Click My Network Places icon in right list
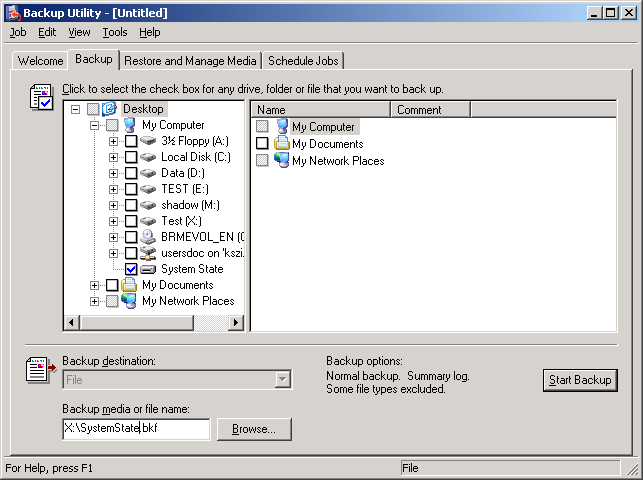643x480 pixels. (282, 160)
